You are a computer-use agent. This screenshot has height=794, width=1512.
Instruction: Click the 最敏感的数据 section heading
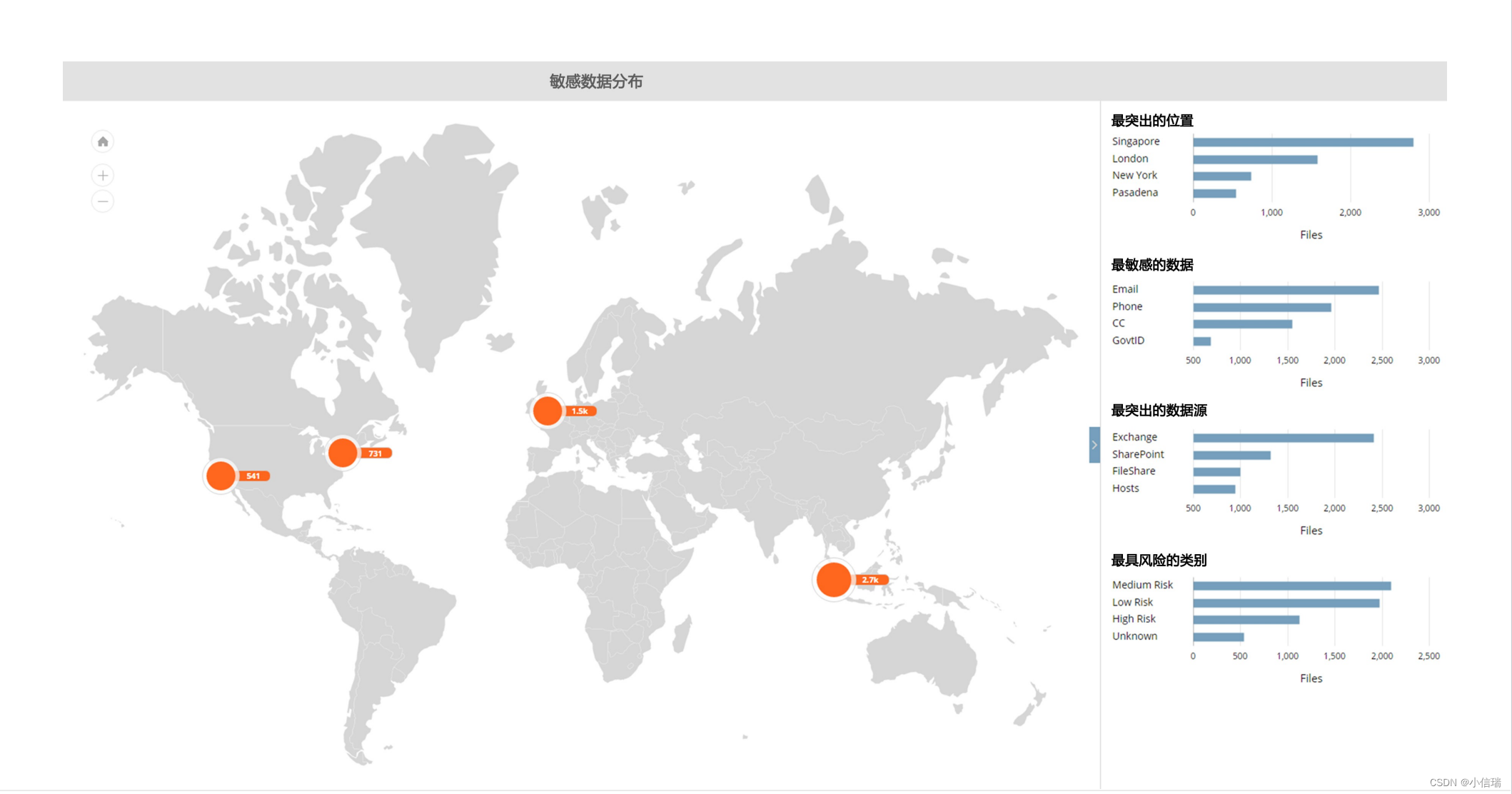pos(1152,265)
